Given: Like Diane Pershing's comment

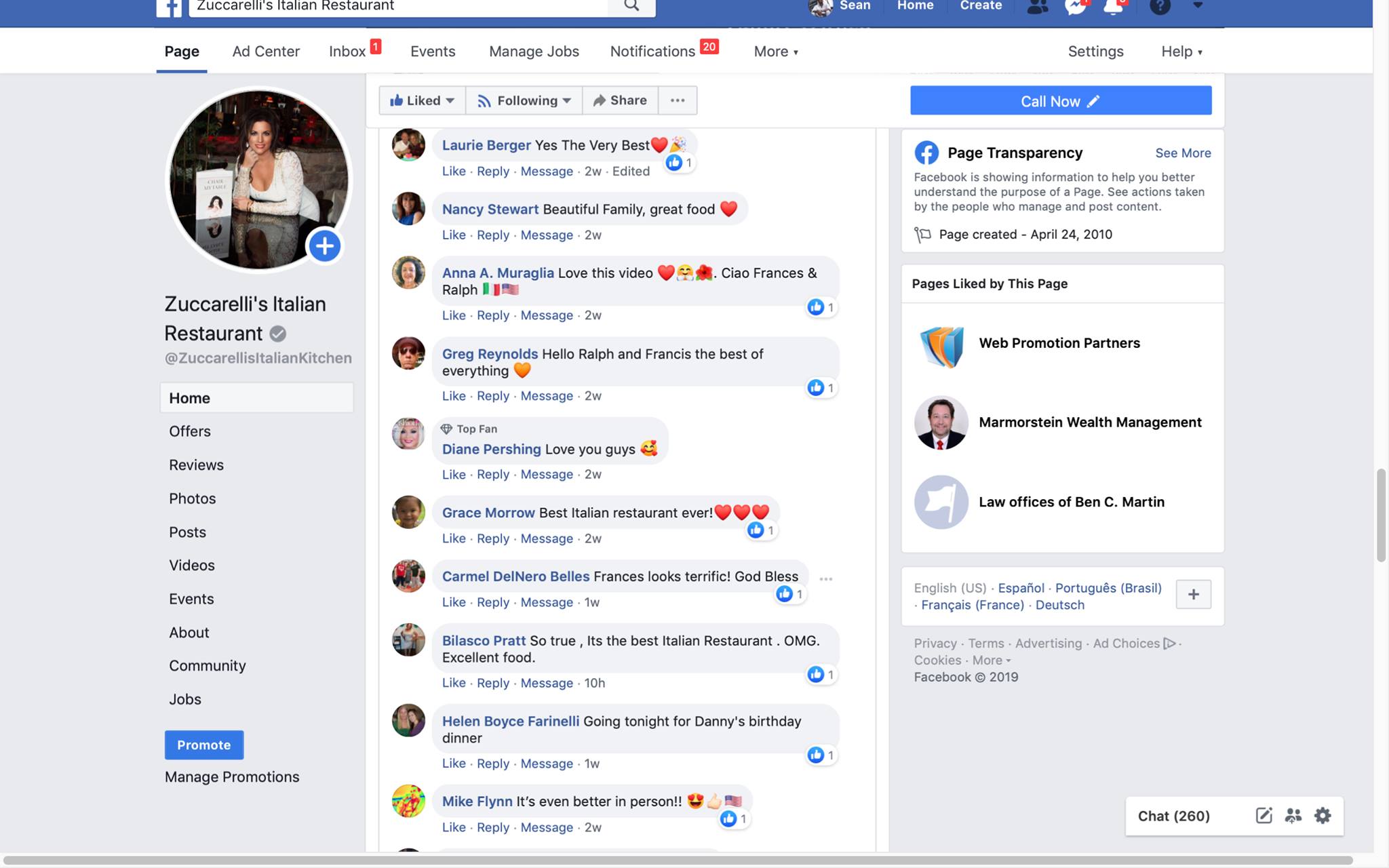Looking at the screenshot, I should [454, 475].
